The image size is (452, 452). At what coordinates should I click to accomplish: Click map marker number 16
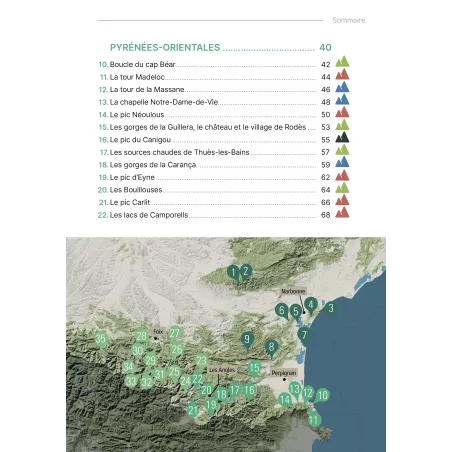(250, 391)
